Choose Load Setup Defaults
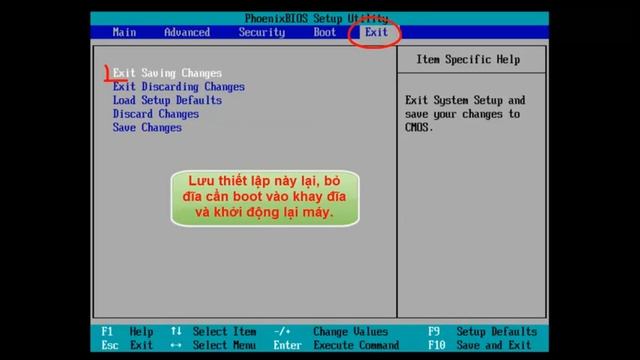 (167, 100)
